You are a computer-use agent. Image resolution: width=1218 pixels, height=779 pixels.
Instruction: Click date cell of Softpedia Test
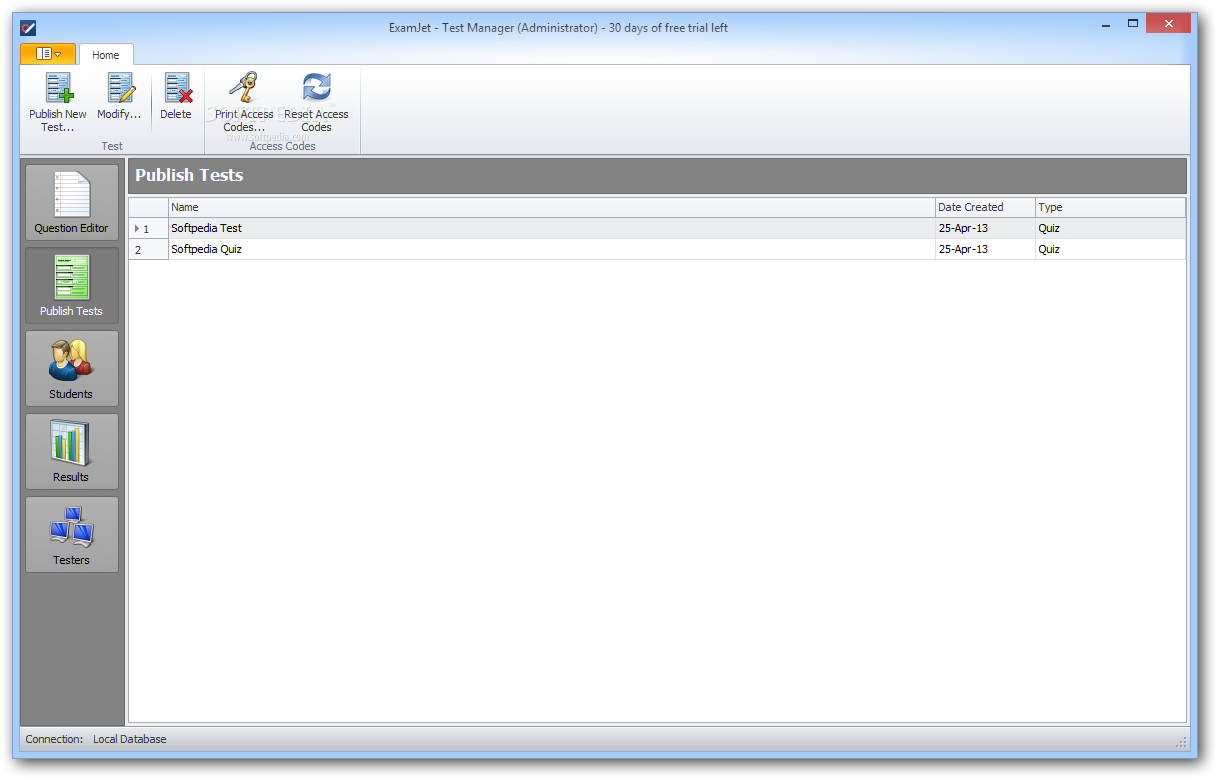click(x=984, y=228)
